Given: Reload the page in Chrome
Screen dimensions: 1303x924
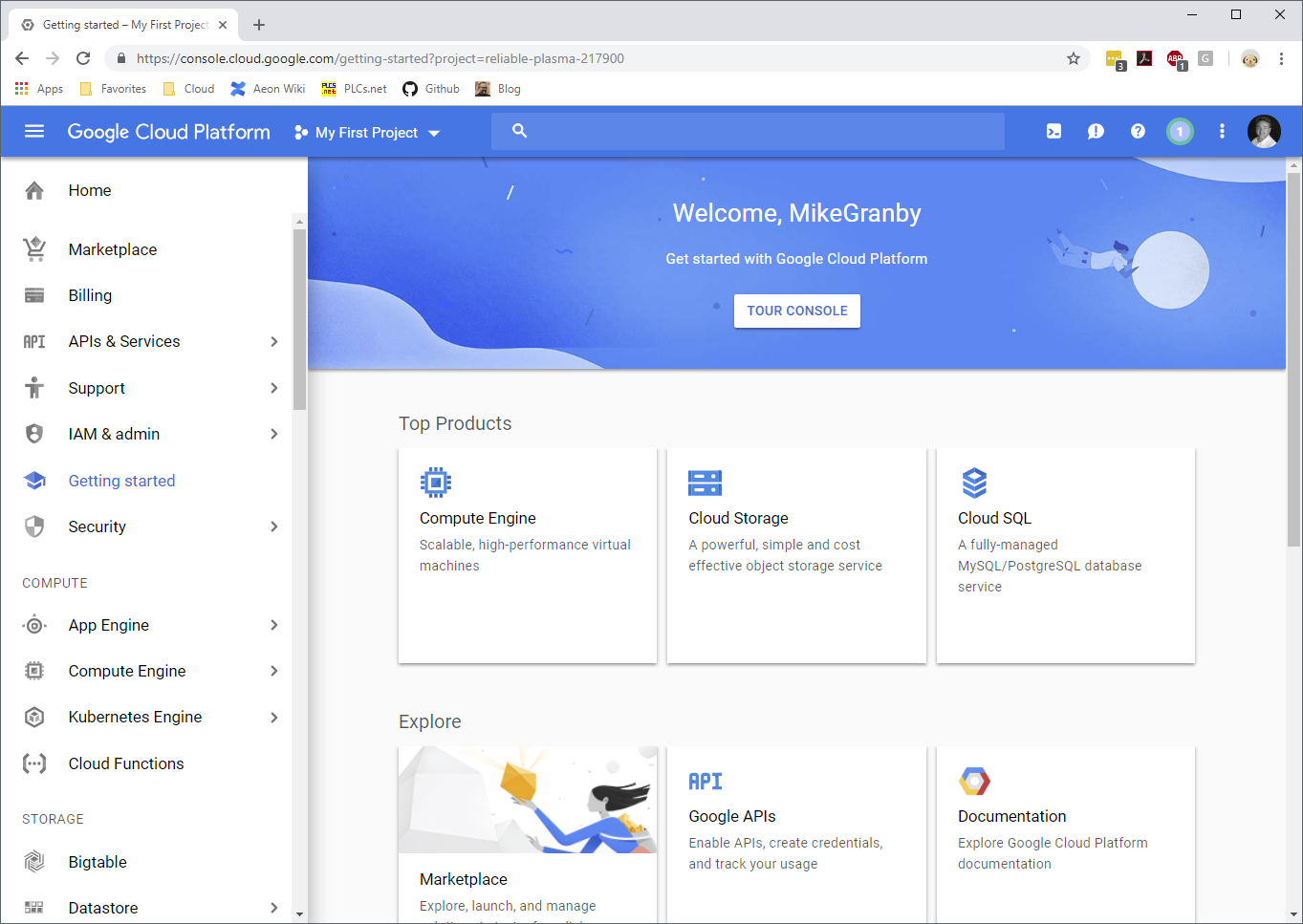Looking at the screenshot, I should (x=83, y=58).
